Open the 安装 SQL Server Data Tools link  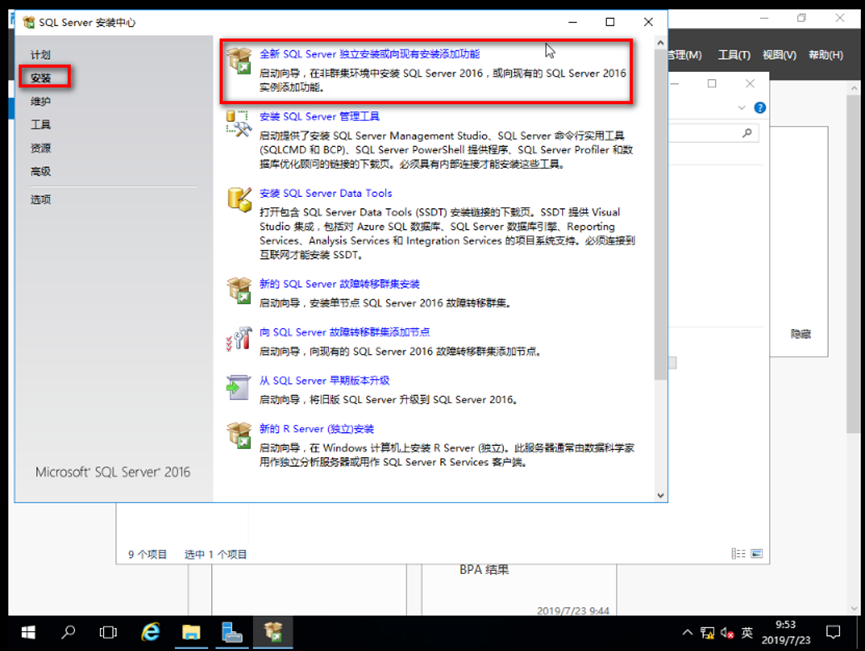coord(325,193)
